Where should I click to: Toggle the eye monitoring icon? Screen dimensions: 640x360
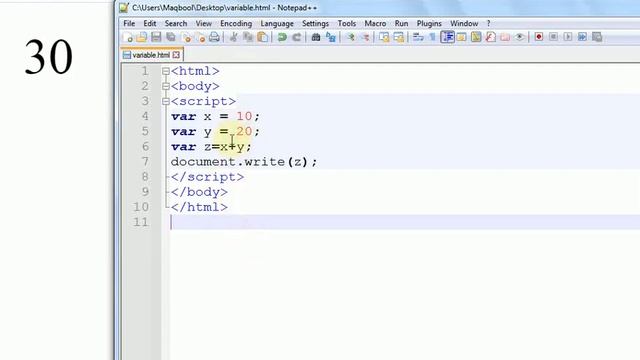[x=520, y=37]
